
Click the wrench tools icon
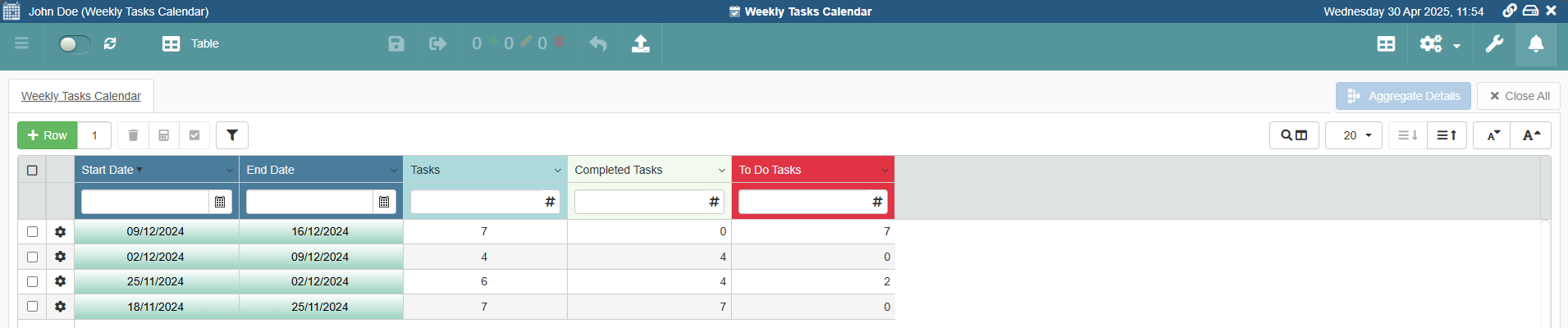[1494, 44]
